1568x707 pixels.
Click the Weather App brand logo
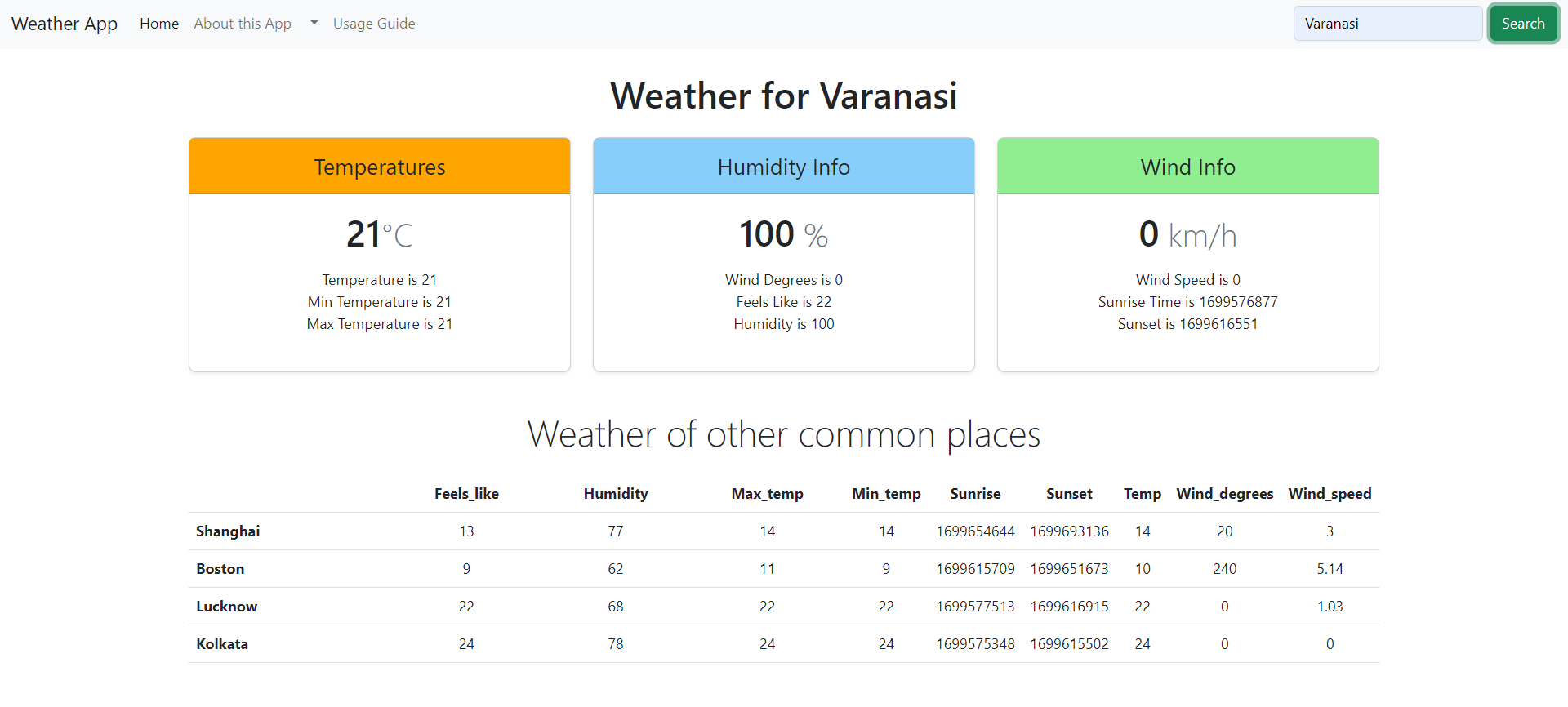pos(64,24)
